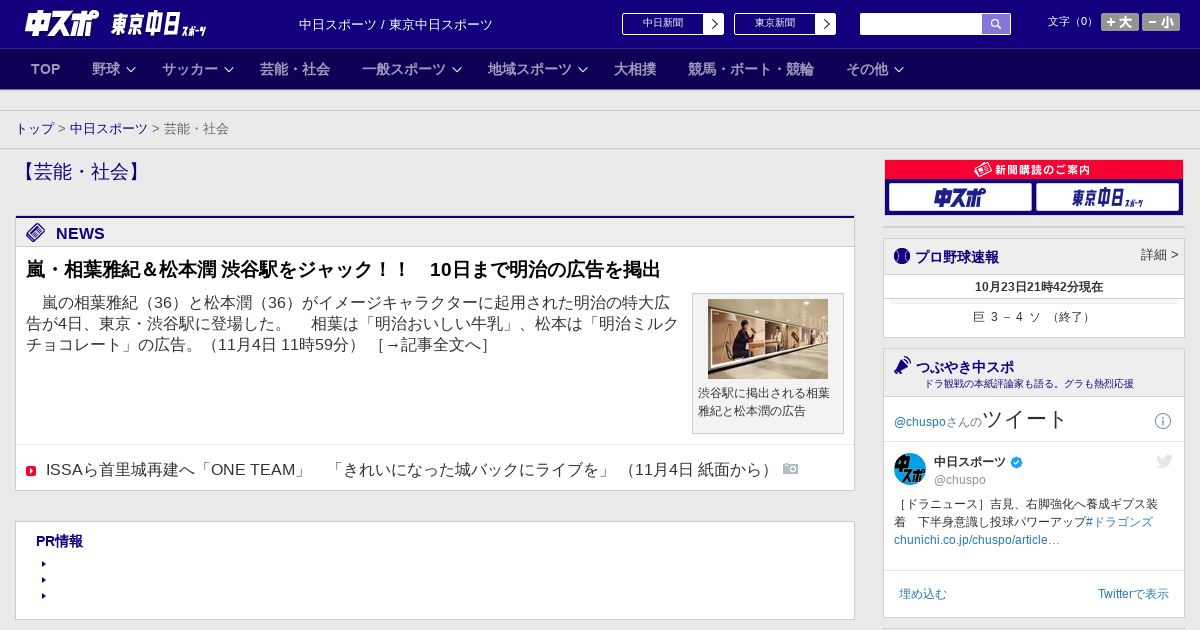
Task: Click the arrow beside 中日新聞
Action: click(x=714, y=24)
